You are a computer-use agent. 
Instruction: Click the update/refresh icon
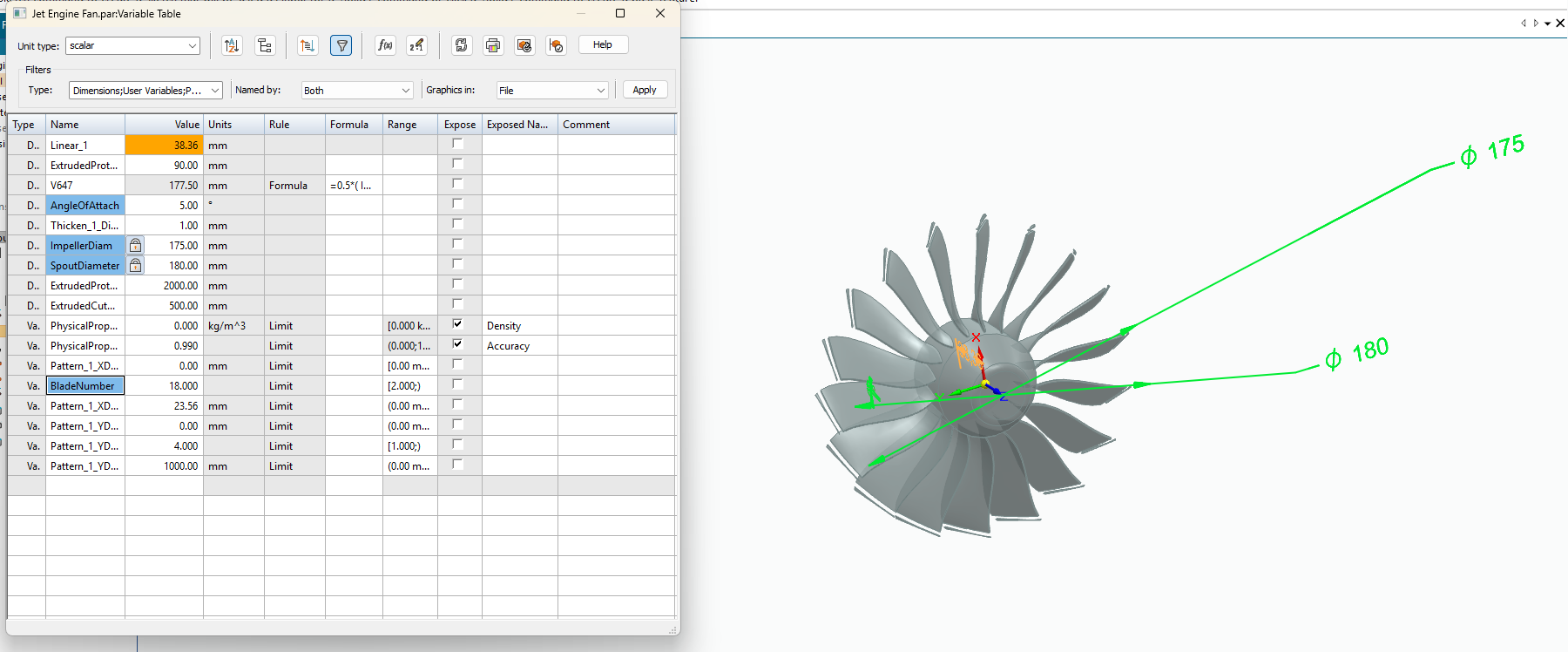pos(462,45)
